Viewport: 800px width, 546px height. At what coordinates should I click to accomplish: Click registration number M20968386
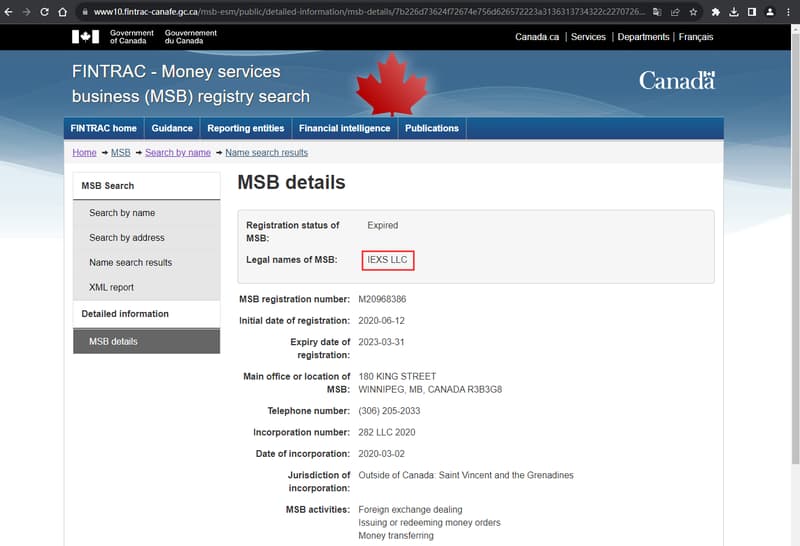[x=382, y=299]
